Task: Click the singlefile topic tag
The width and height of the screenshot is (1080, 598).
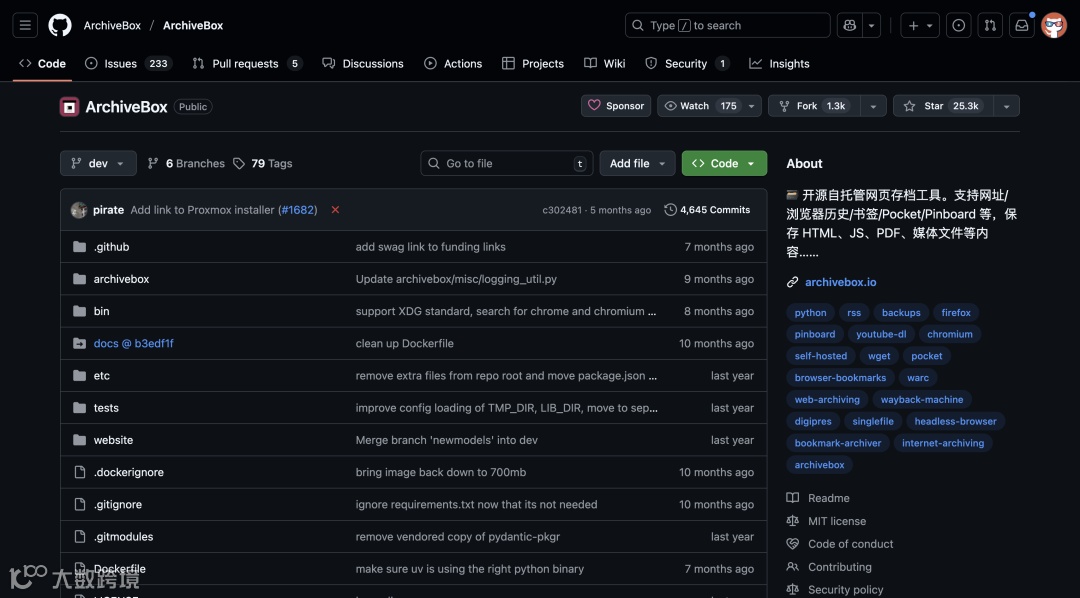Action: tap(873, 422)
